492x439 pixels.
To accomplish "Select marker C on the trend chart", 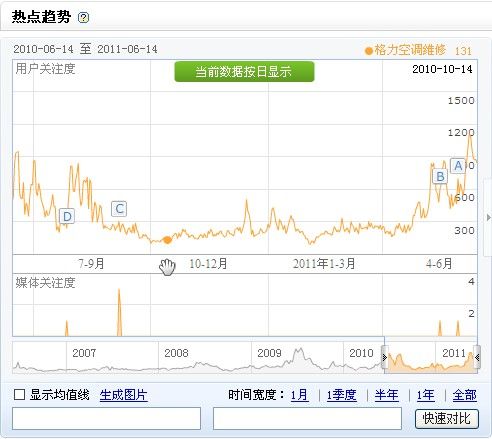I will pyautogui.click(x=119, y=209).
